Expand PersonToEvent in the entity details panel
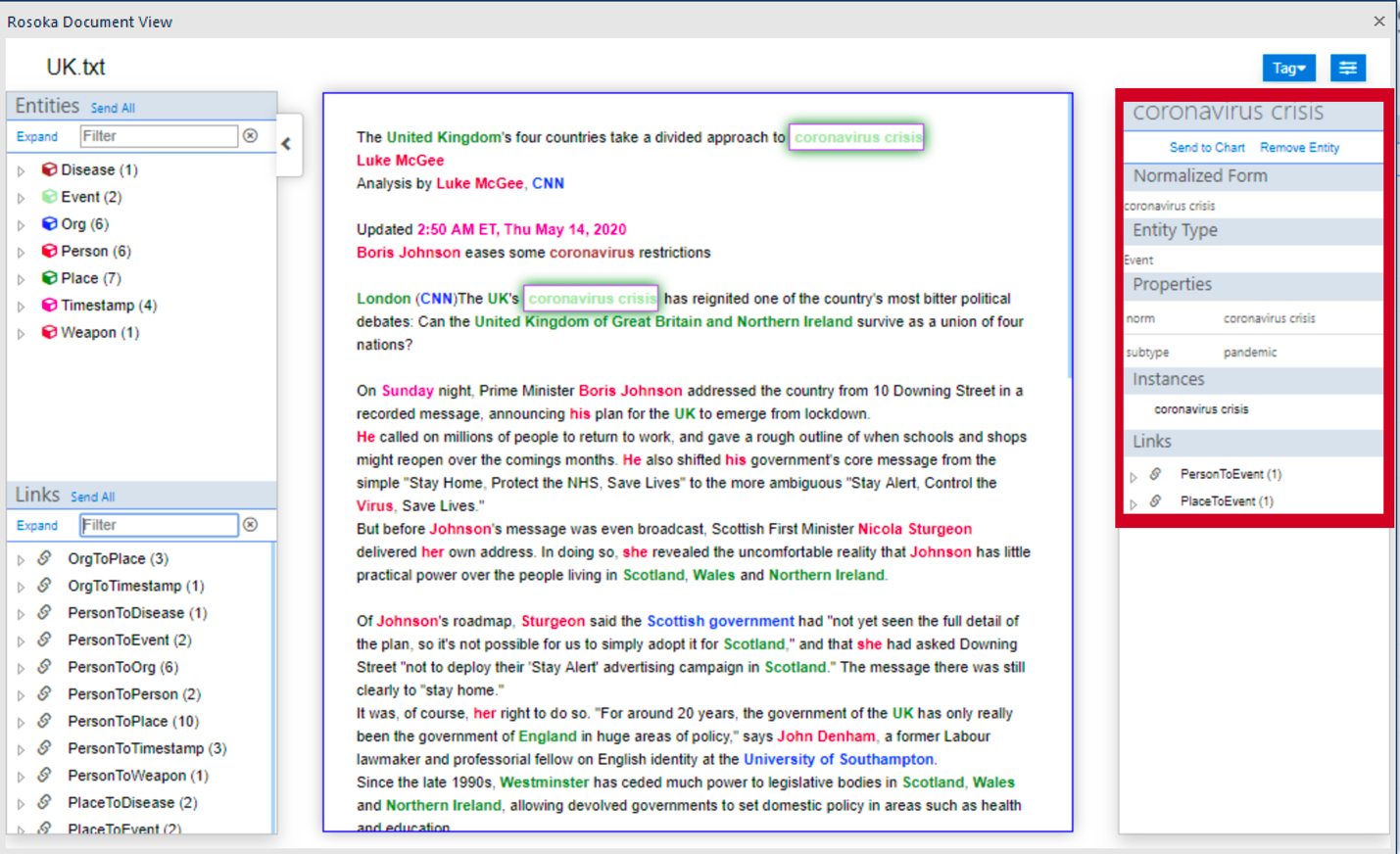Viewport: 1400px width, 854px height. (x=1134, y=474)
